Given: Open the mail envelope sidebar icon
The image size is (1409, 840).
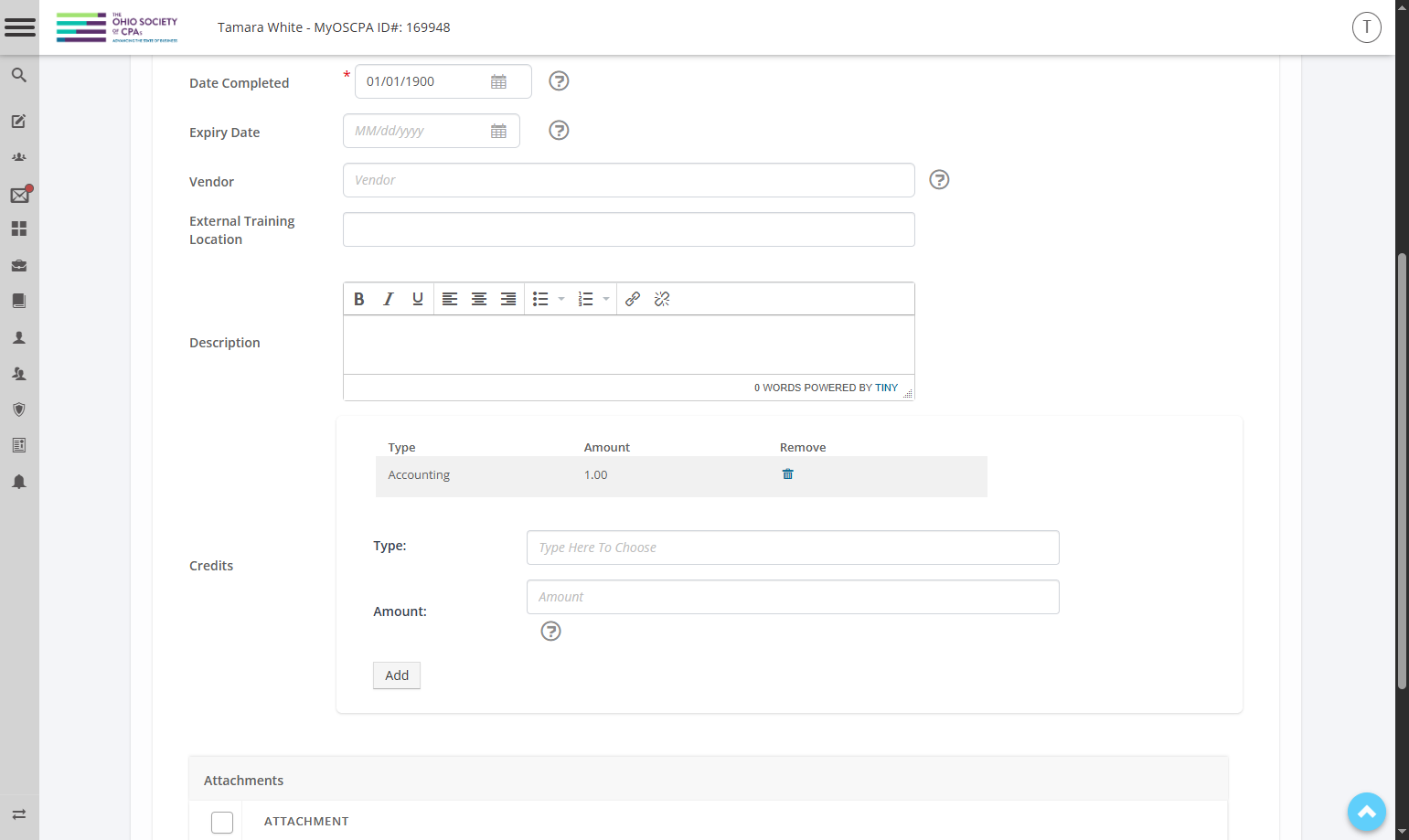Looking at the screenshot, I should click(x=20, y=194).
